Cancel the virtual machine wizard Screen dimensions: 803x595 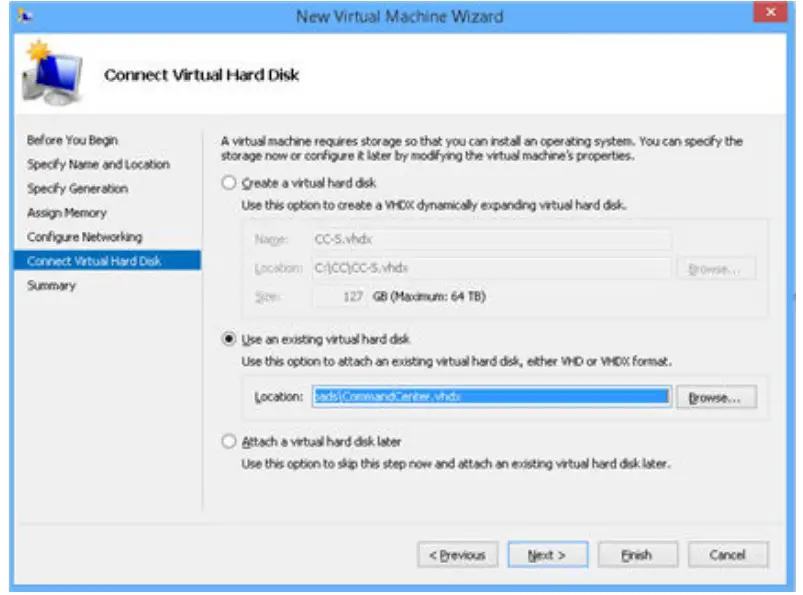[727, 555]
